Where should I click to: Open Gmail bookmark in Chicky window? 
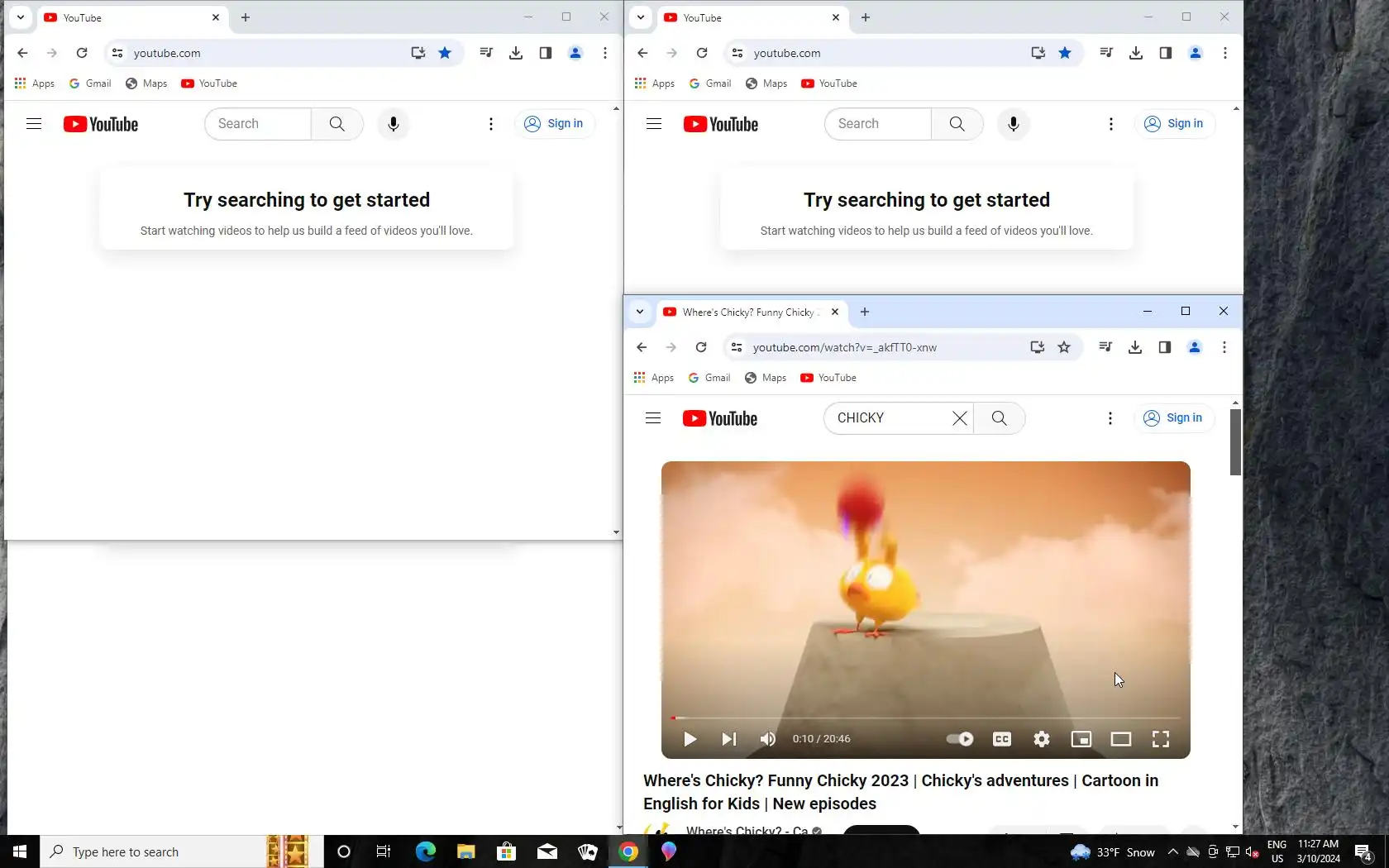[x=710, y=378]
